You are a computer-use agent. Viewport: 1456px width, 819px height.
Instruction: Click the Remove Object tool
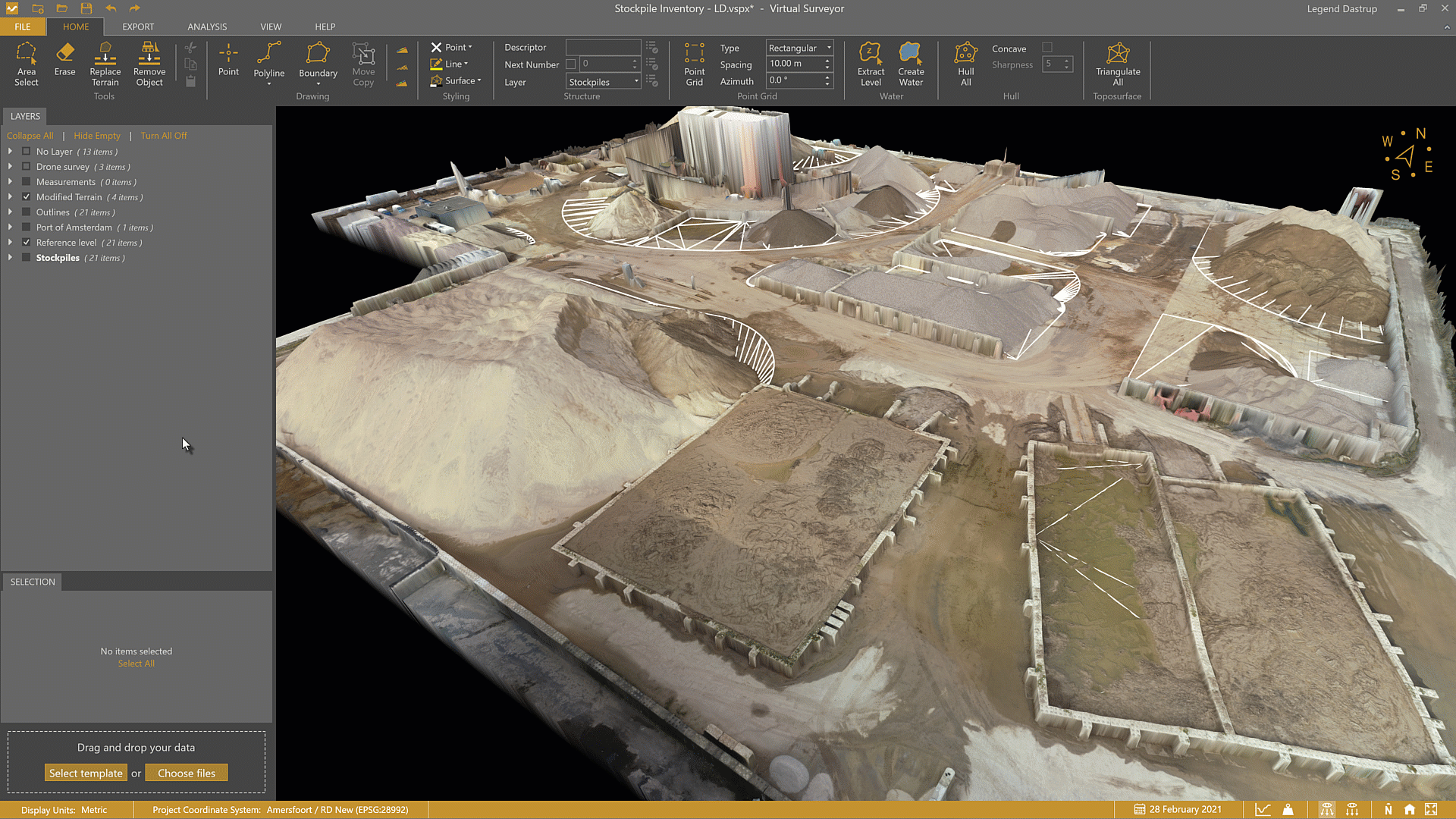149,64
